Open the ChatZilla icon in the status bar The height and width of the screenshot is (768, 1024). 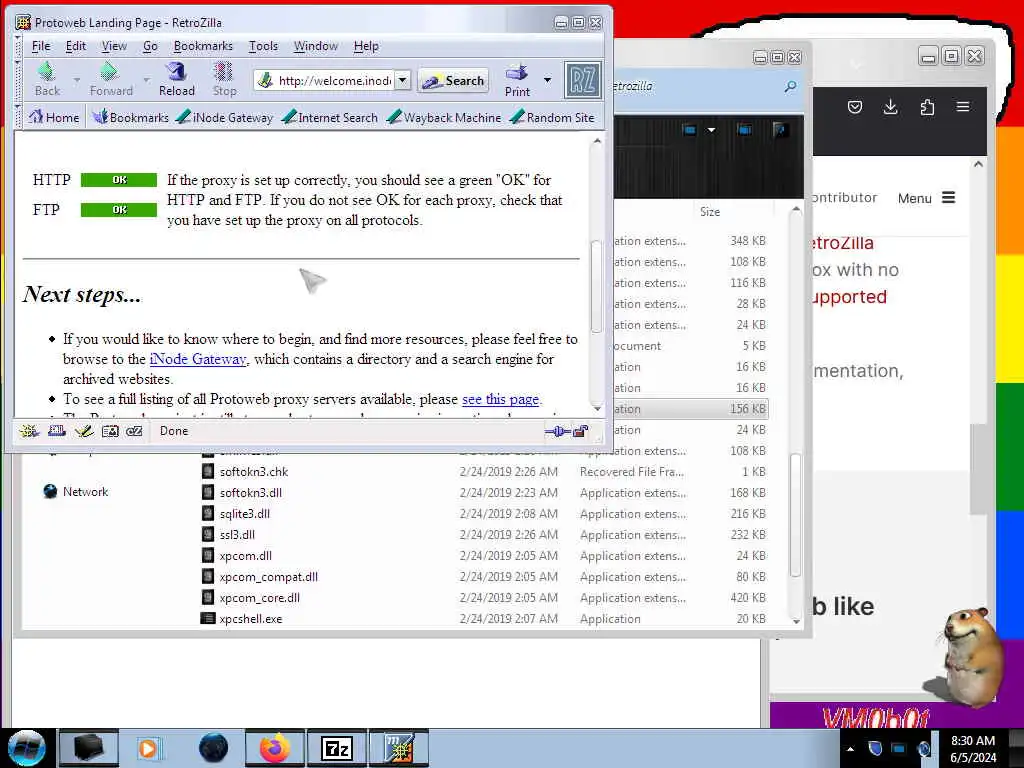point(134,431)
